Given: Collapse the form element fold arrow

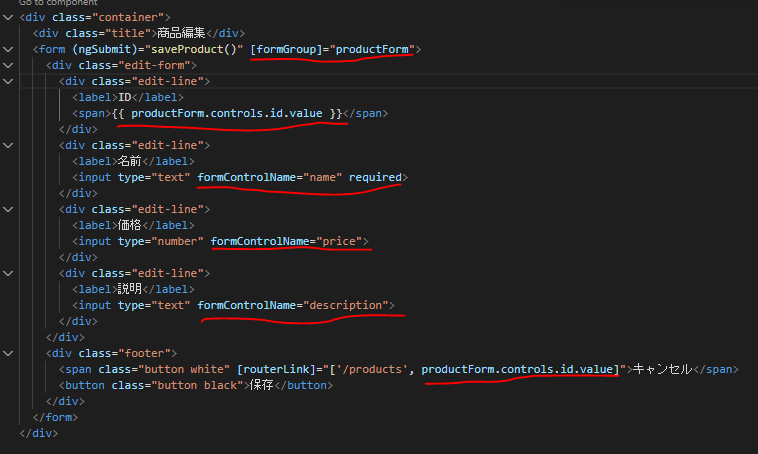Looking at the screenshot, I should (x=8, y=49).
